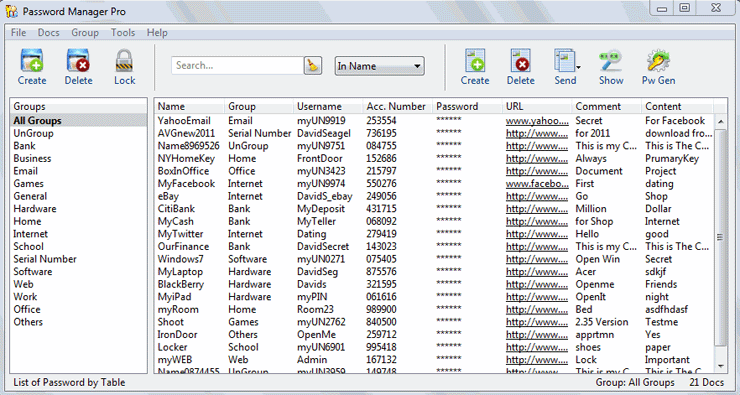Select the Serial Number group
This screenshot has height=395, width=740.
[x=45, y=259]
